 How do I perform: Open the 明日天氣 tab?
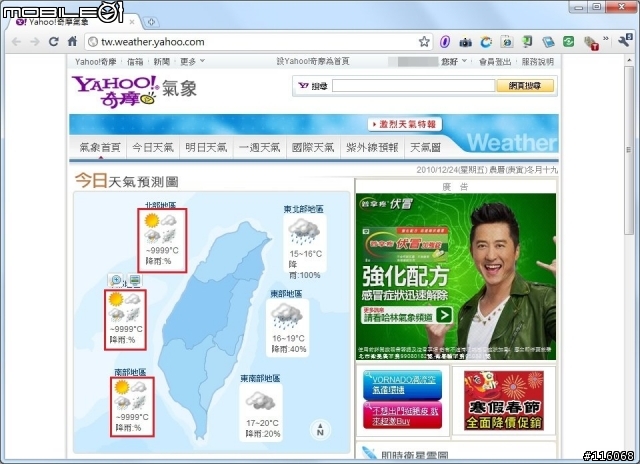206,147
